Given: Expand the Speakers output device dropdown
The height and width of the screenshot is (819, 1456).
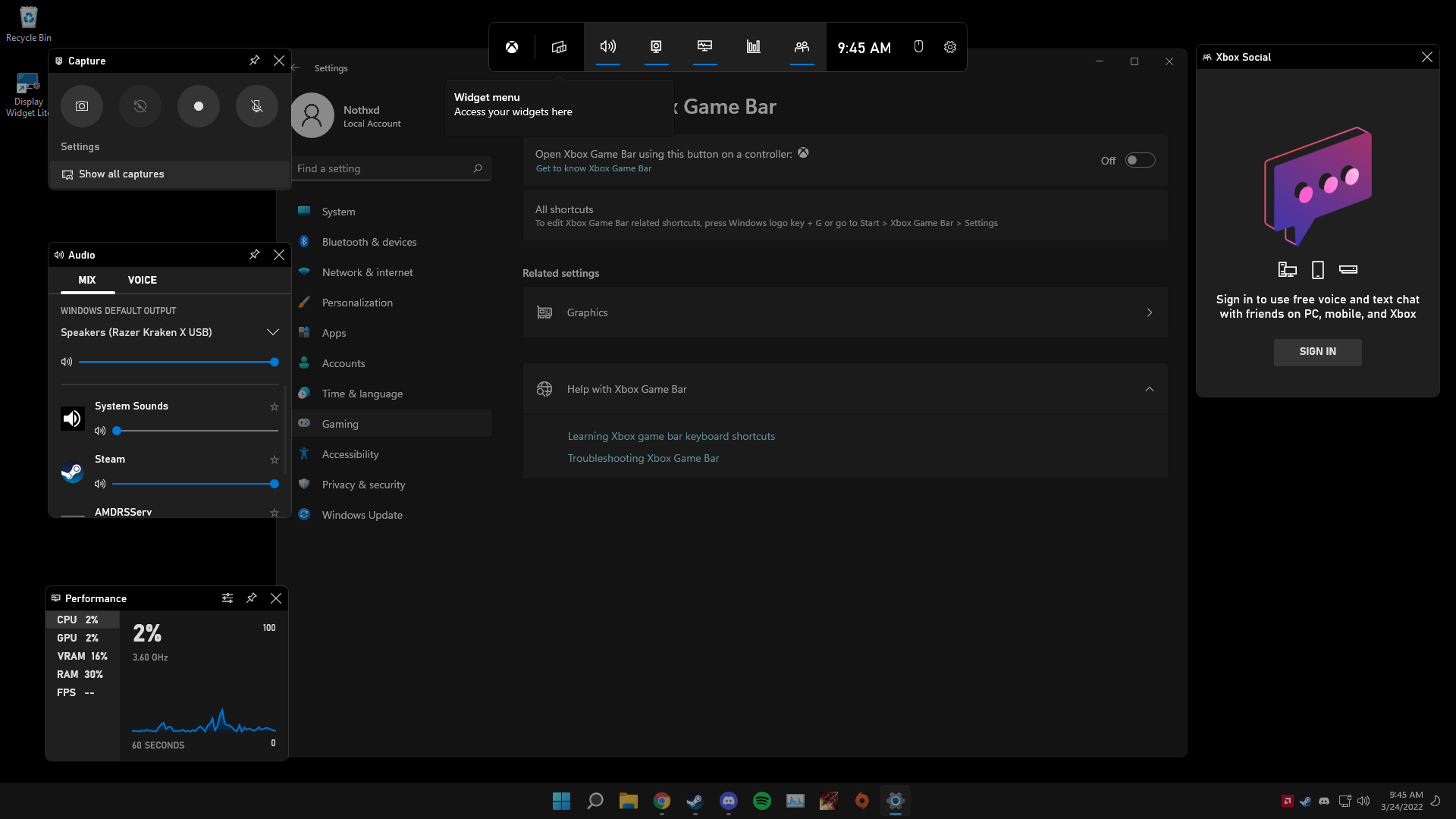Looking at the screenshot, I should point(272,332).
